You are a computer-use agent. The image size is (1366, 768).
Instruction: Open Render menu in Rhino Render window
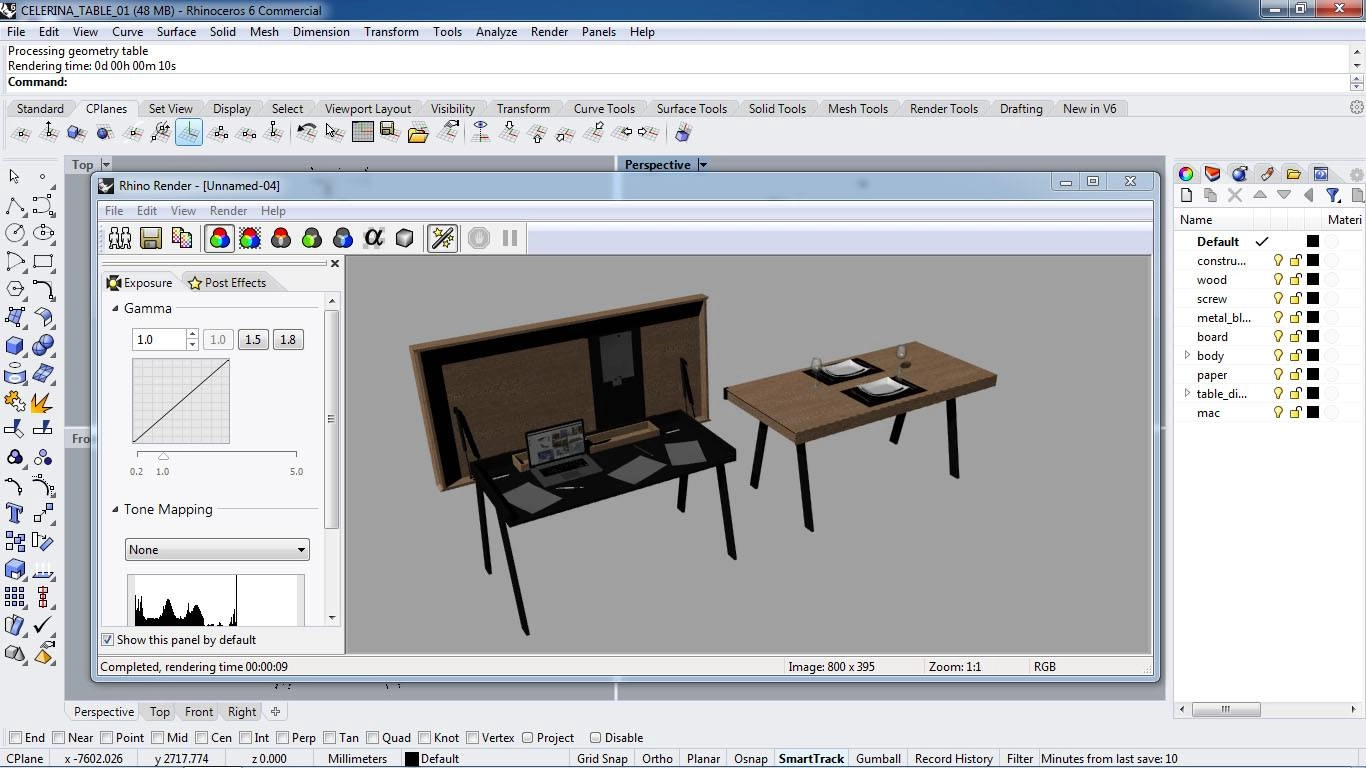coord(228,211)
